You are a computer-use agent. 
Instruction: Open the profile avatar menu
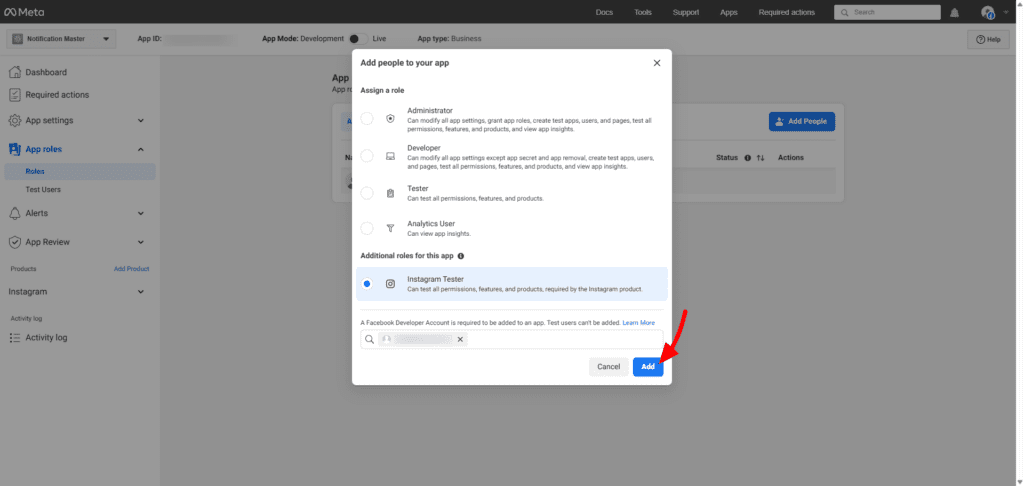coord(987,12)
